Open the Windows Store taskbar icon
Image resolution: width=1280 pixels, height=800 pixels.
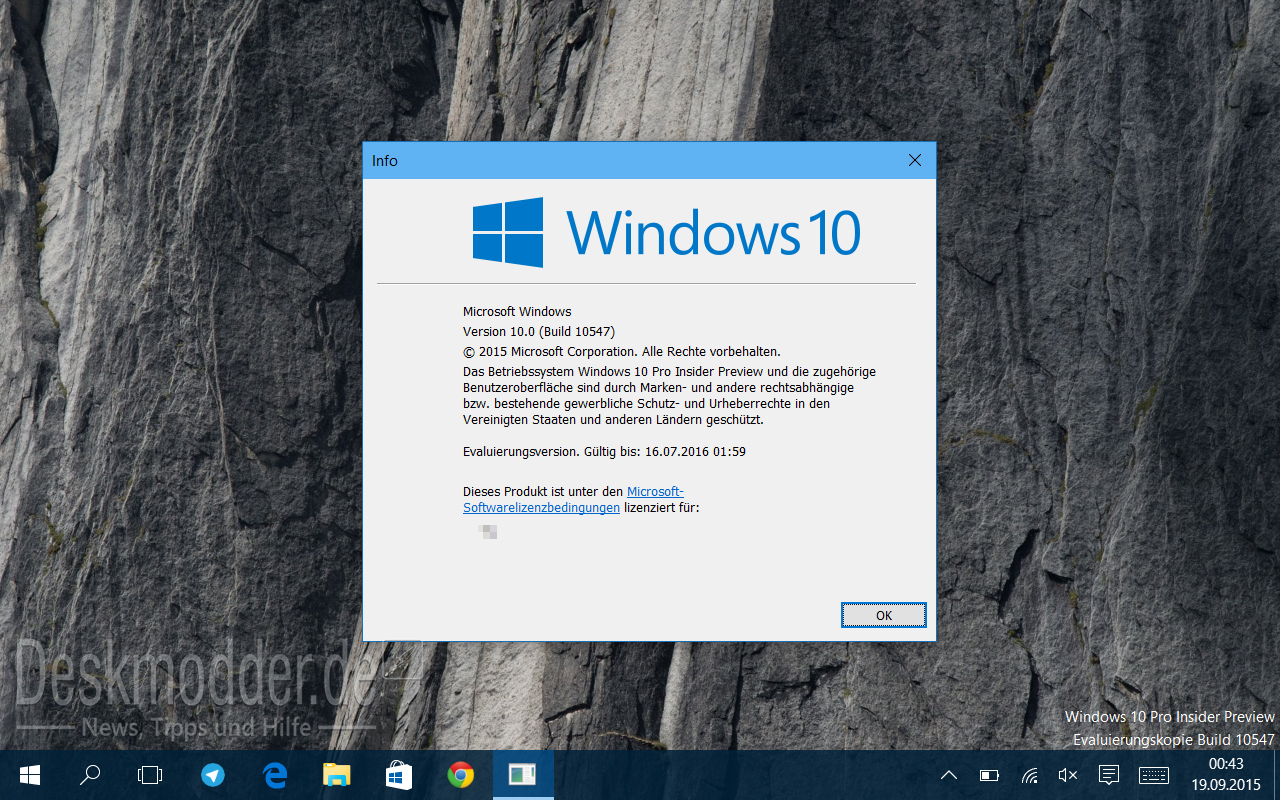click(398, 775)
